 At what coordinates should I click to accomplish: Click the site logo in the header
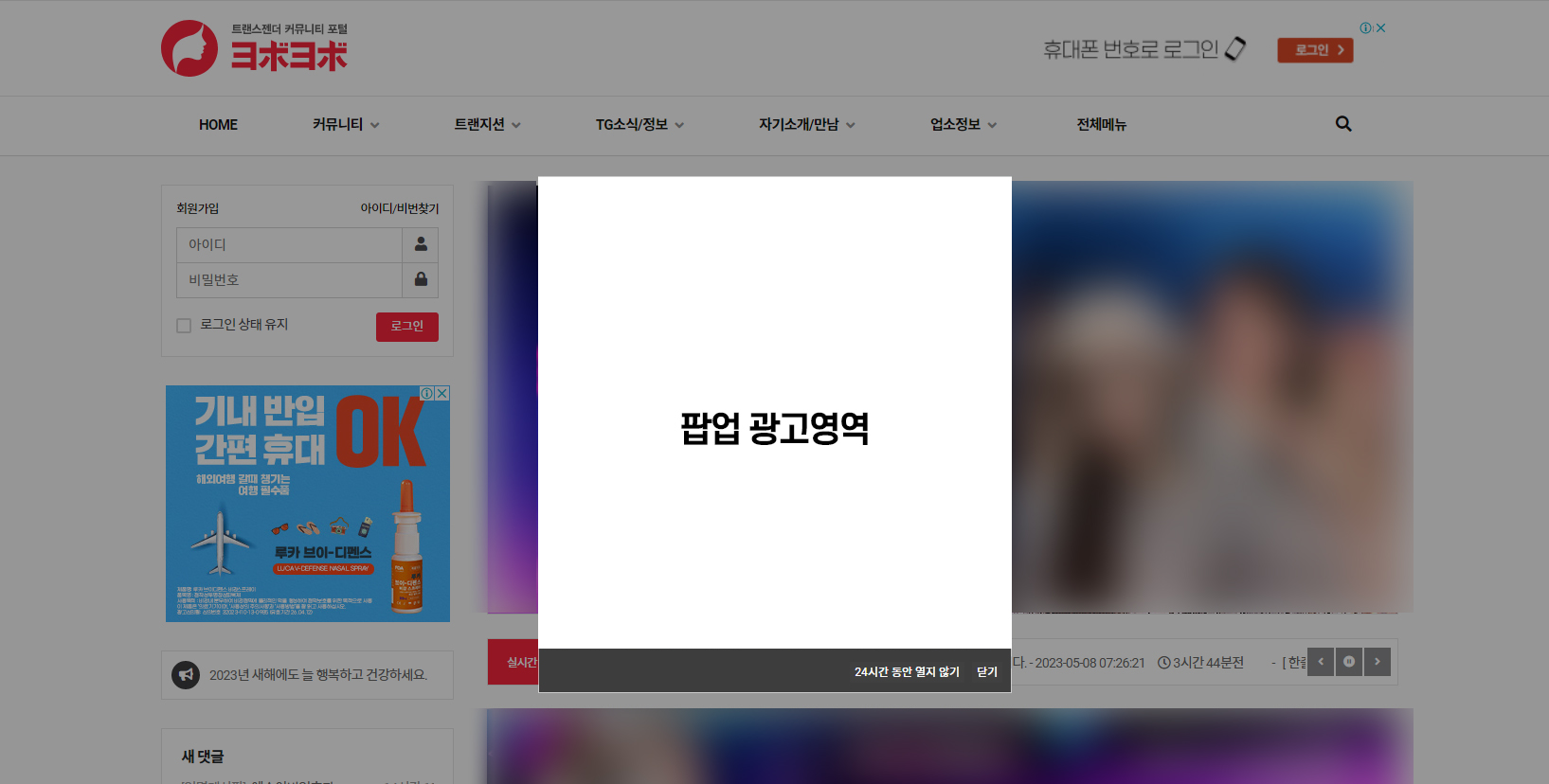pyautogui.click(x=254, y=48)
